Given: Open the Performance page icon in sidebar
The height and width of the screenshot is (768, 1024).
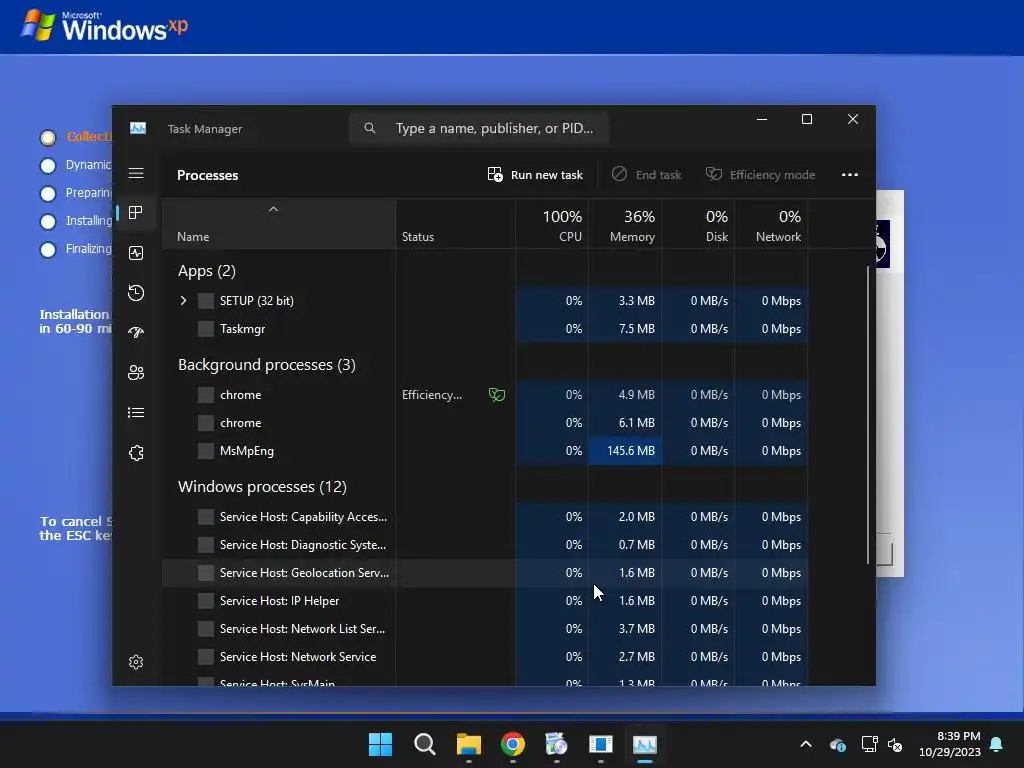Looking at the screenshot, I should point(136,253).
